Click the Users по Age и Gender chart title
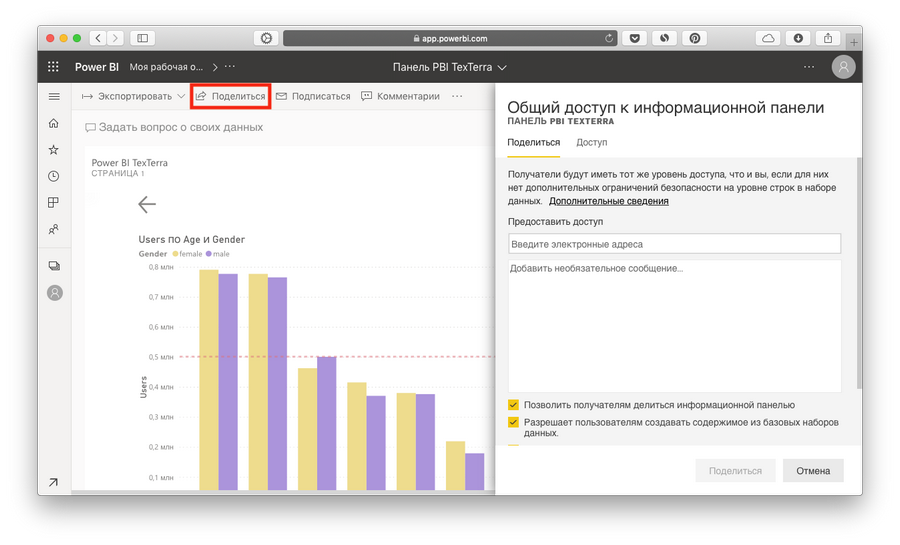 click(192, 239)
